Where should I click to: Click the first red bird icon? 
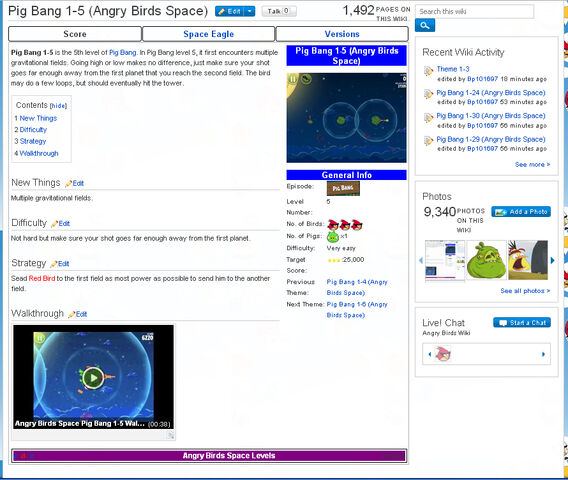point(333,225)
